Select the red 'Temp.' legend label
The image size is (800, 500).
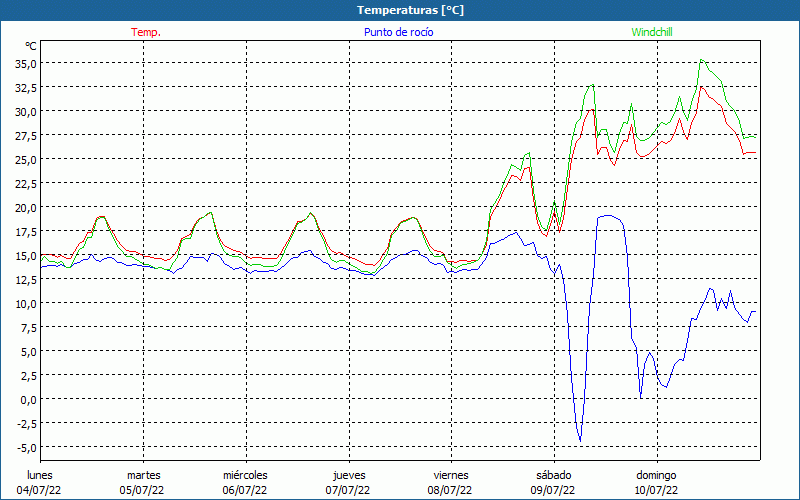point(146,32)
